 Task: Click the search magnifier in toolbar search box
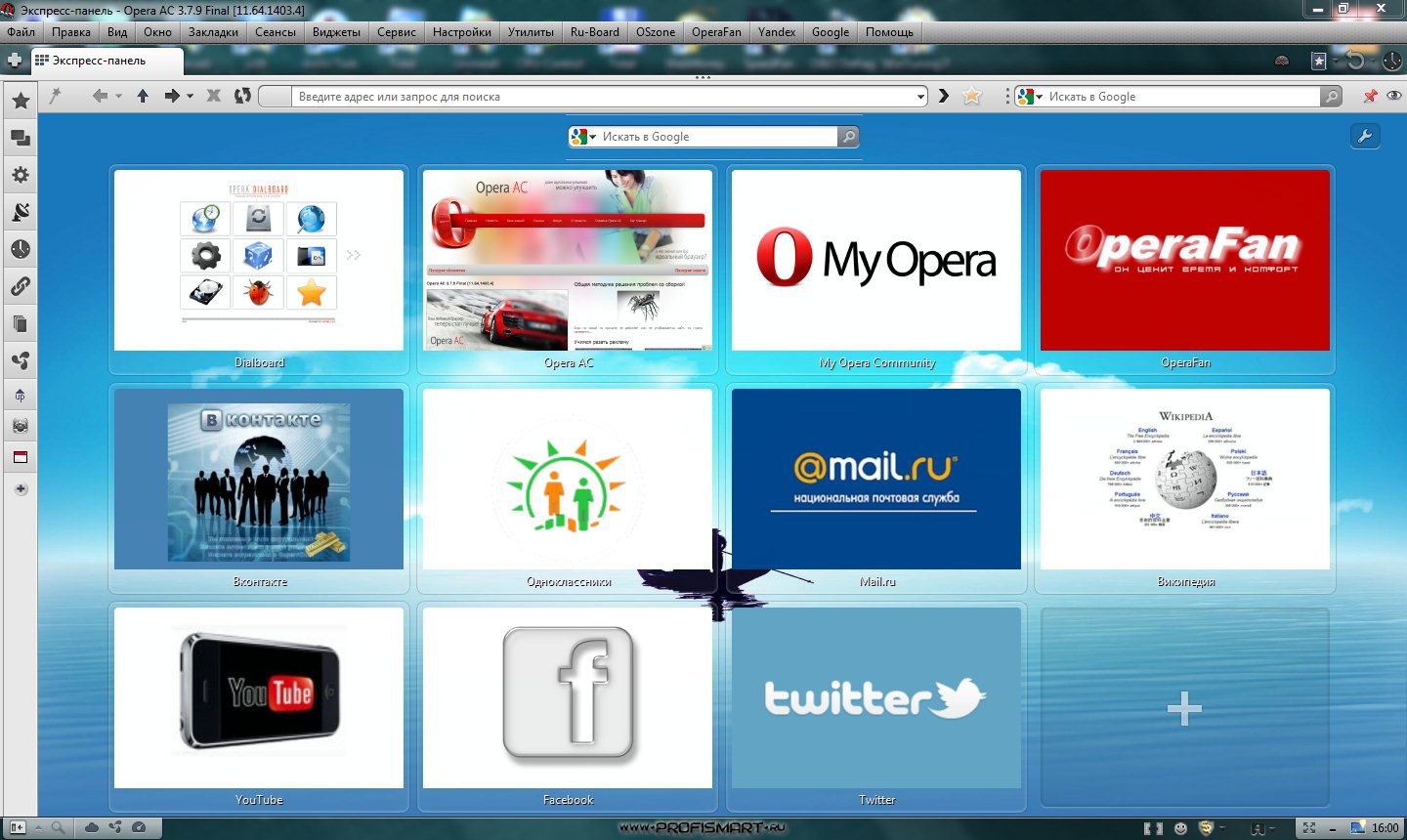[x=1331, y=97]
